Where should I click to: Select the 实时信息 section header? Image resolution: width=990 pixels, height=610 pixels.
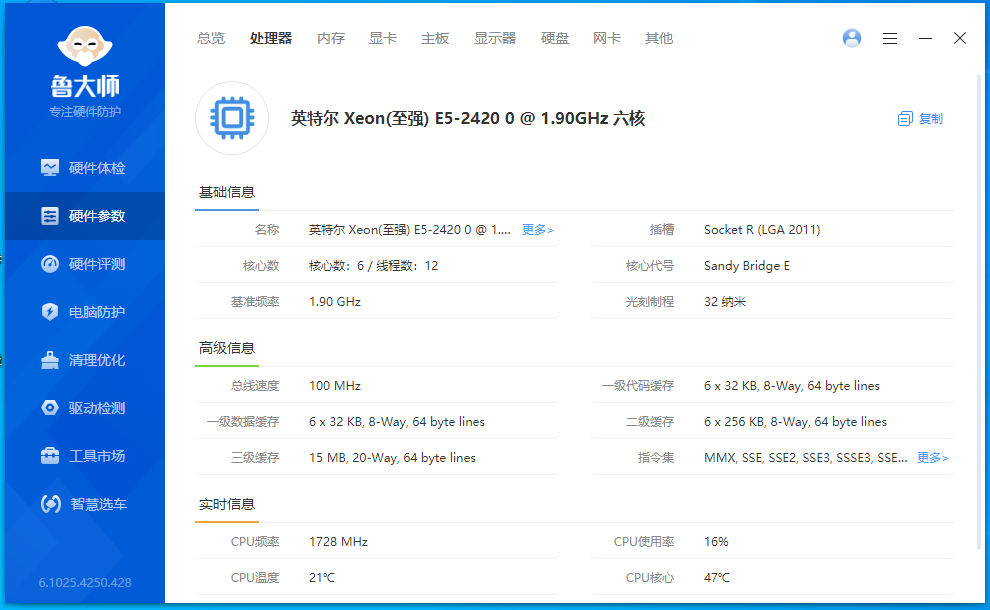227,505
